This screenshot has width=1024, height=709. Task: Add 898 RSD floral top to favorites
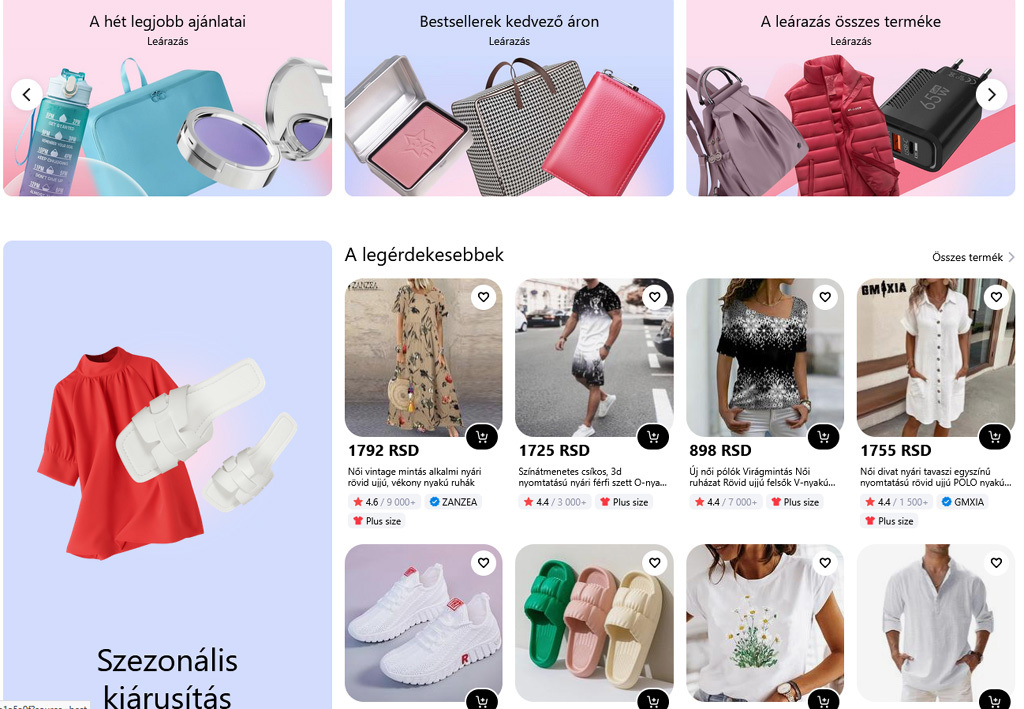[x=825, y=297]
